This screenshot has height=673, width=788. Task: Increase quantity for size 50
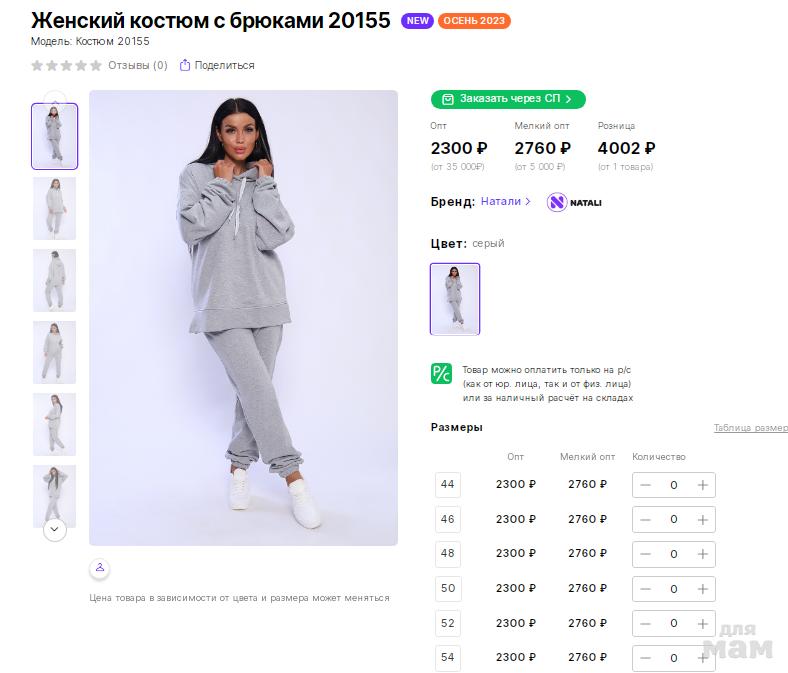pos(703,589)
